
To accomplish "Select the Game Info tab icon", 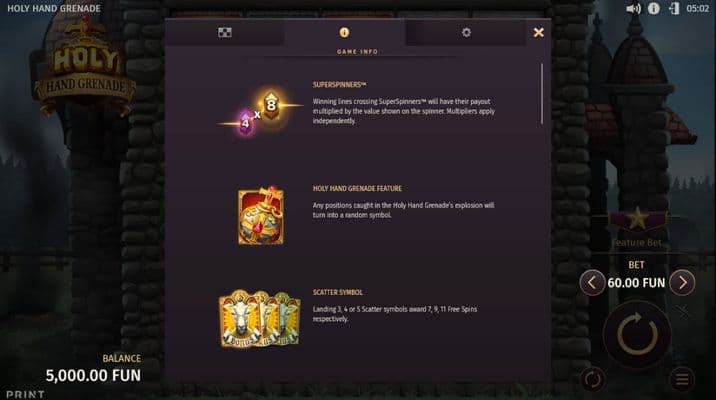I will 344,32.
